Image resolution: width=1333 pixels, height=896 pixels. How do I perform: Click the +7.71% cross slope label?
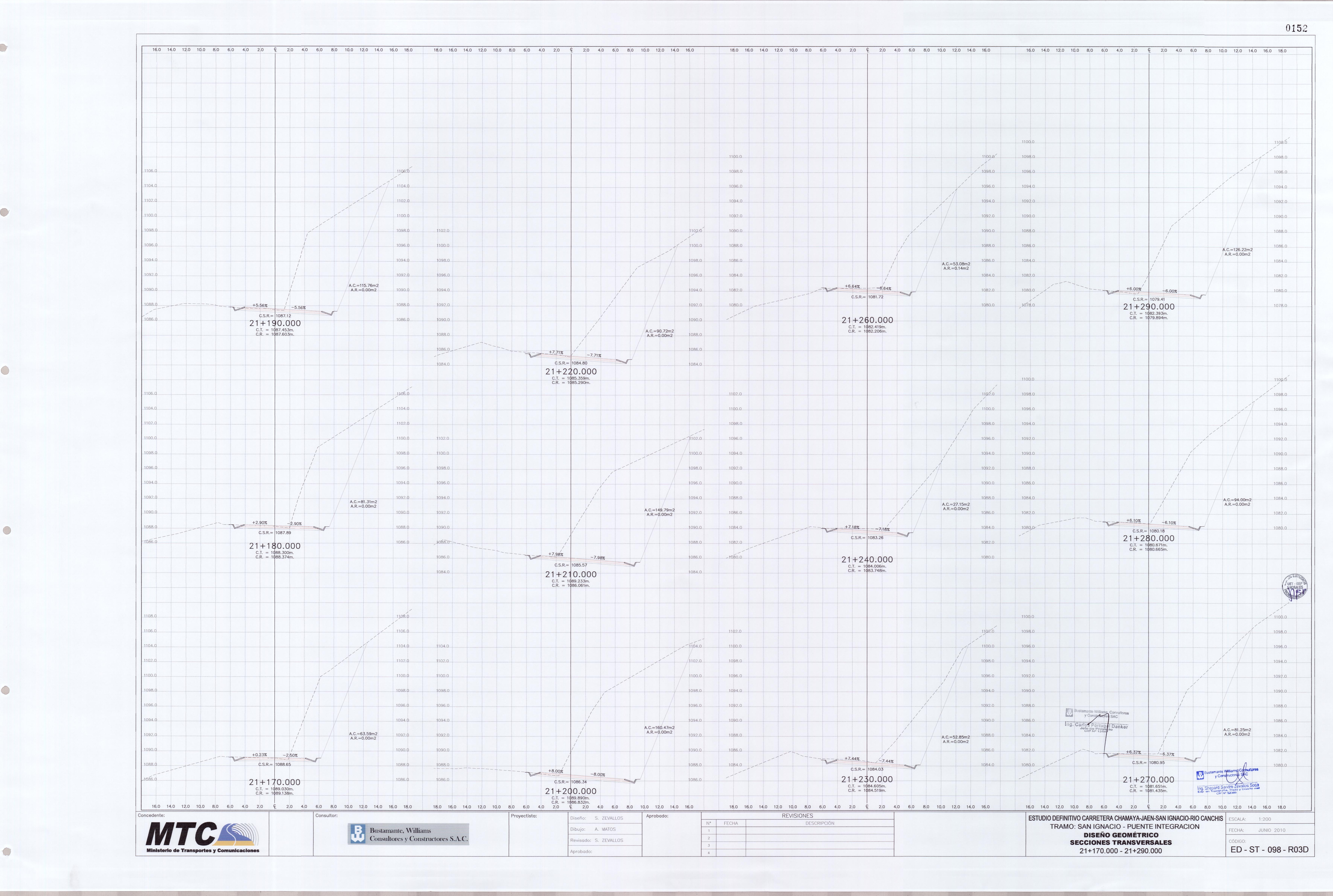coord(556,353)
